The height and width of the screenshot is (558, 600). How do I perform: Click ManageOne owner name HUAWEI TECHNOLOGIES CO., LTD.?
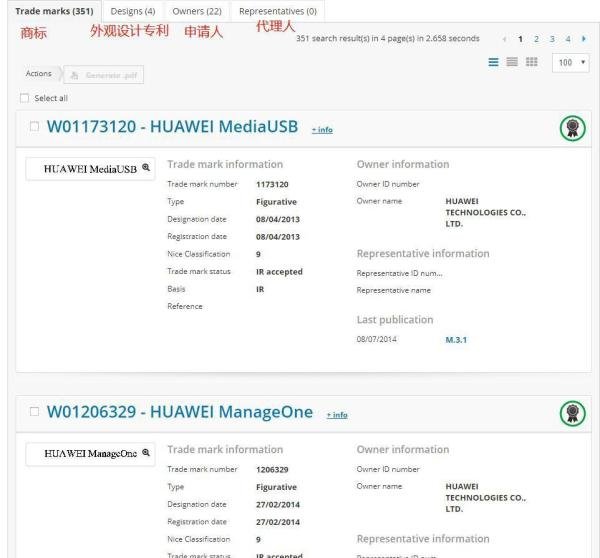[x=486, y=498]
